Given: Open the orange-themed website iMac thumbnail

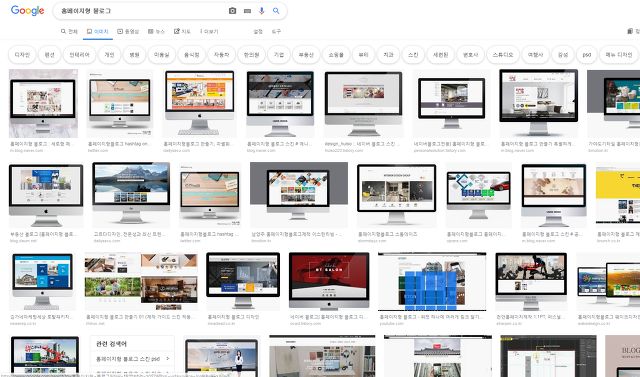Looking at the screenshot, I should pos(199,103).
